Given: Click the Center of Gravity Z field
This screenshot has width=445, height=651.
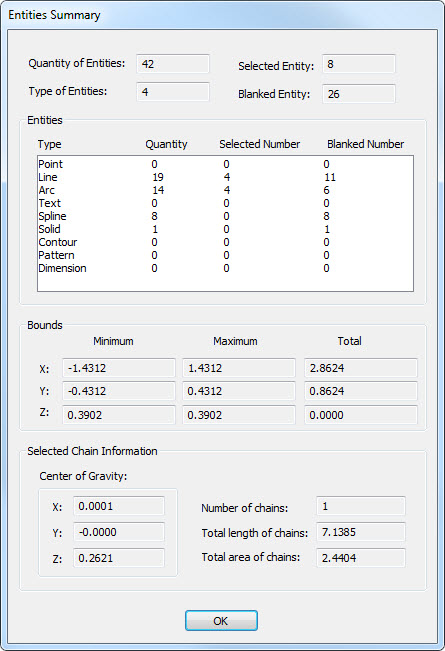Looking at the screenshot, I should tap(119, 558).
